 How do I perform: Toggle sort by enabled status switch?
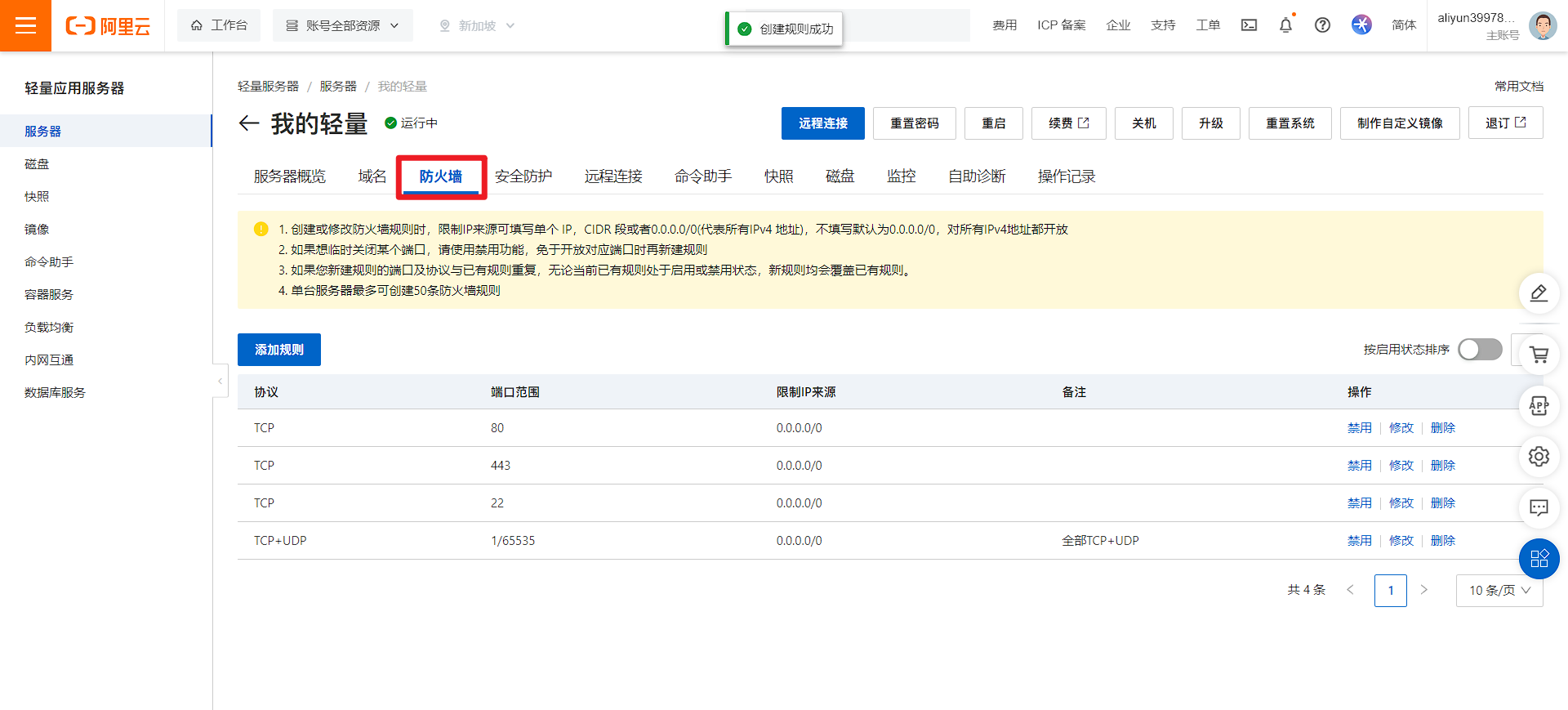pos(1480,350)
